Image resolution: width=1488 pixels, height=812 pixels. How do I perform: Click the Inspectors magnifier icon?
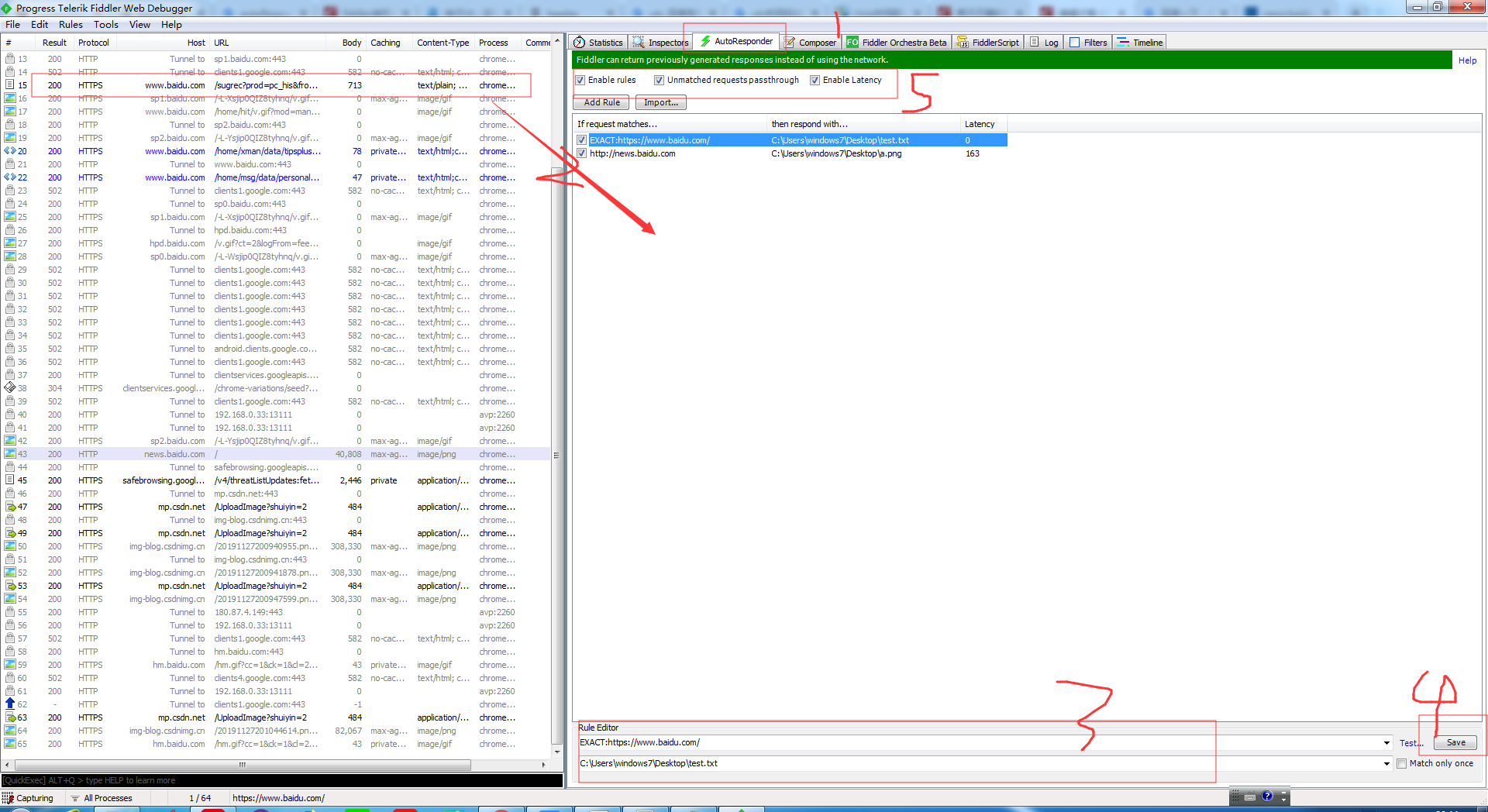(637, 42)
